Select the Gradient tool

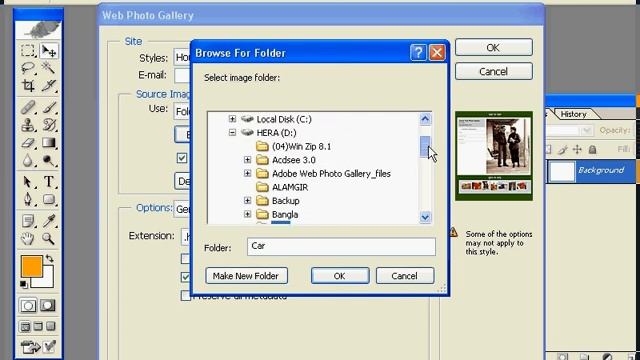click(49, 143)
